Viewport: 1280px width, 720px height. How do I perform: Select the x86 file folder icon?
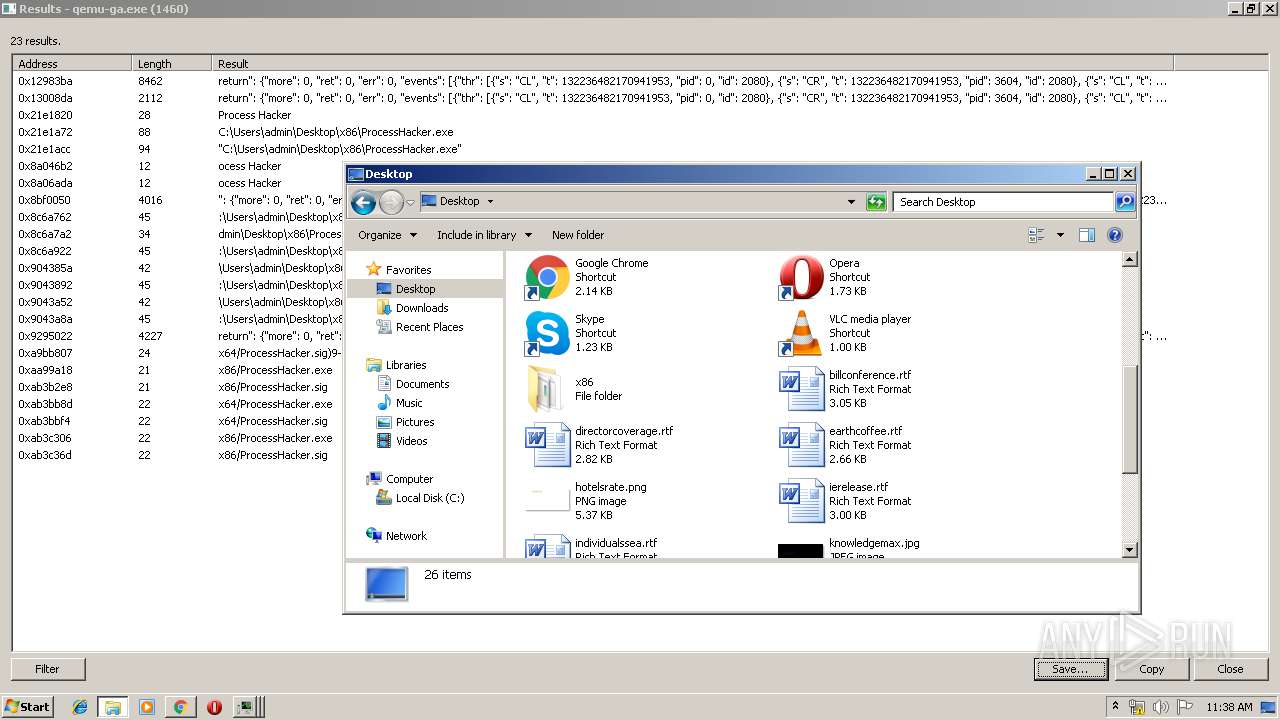tap(547, 389)
